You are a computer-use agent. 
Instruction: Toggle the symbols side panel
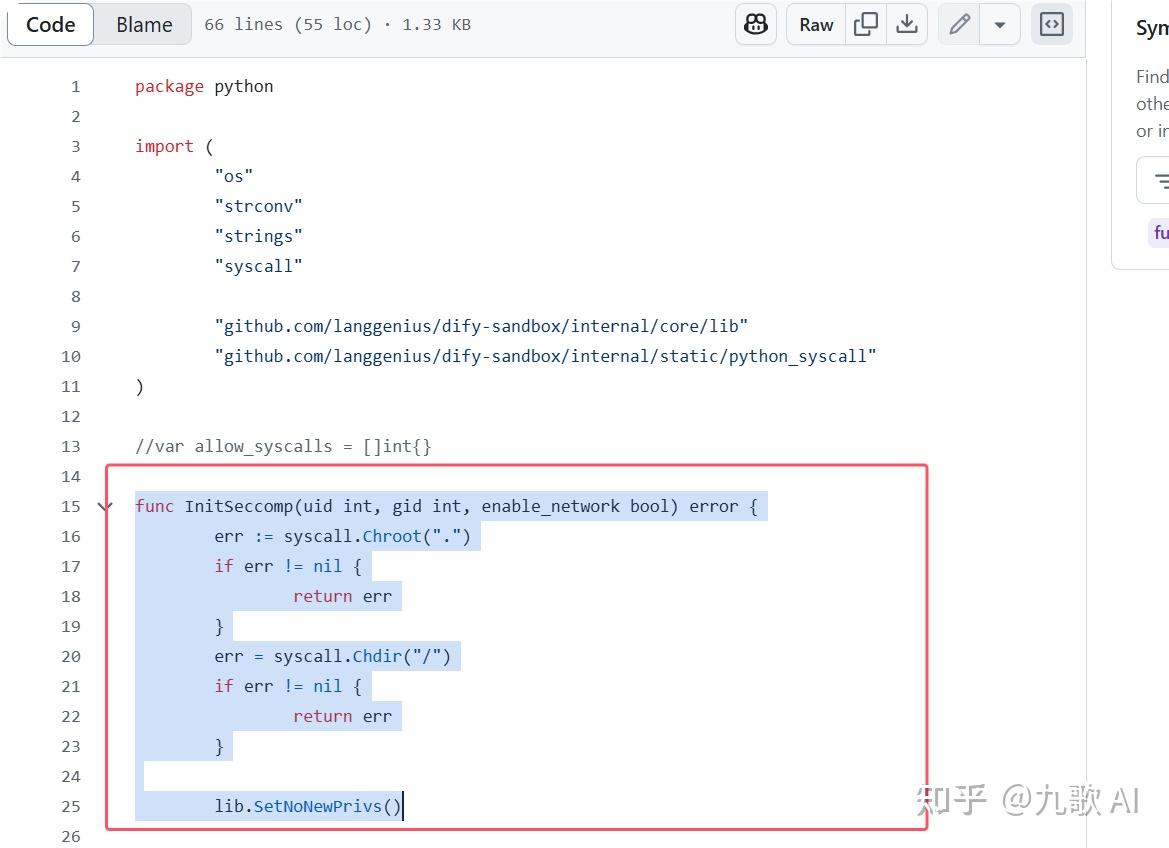pos(1051,24)
